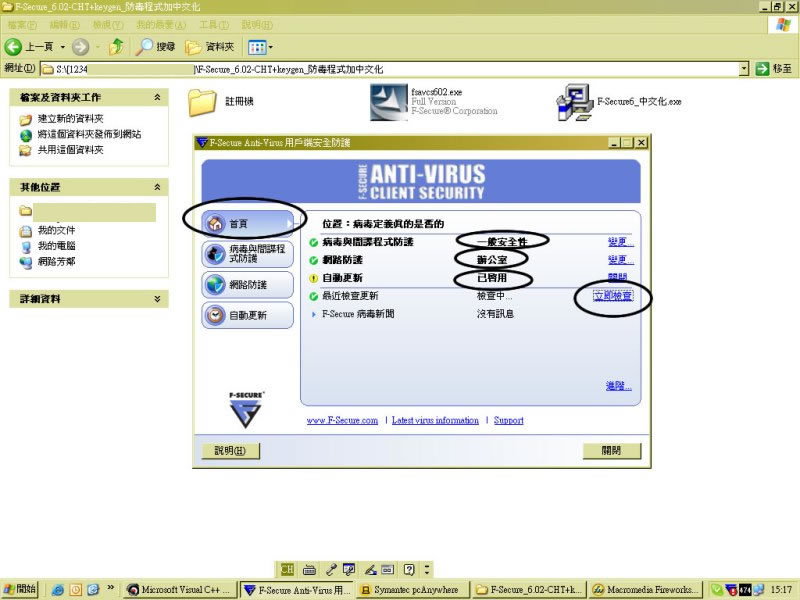
Task: Collapse the 其他位置 panel
Action: tap(157, 187)
